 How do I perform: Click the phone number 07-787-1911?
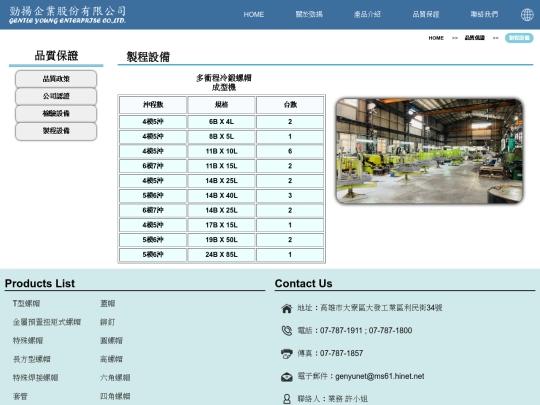point(341,331)
